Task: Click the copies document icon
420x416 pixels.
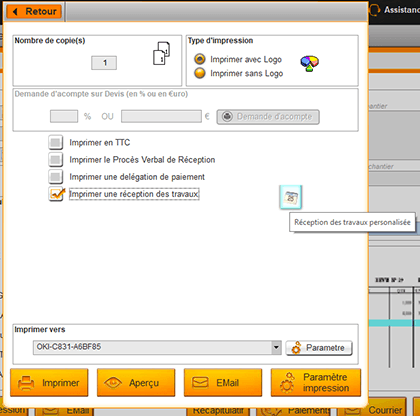Action: (161, 53)
